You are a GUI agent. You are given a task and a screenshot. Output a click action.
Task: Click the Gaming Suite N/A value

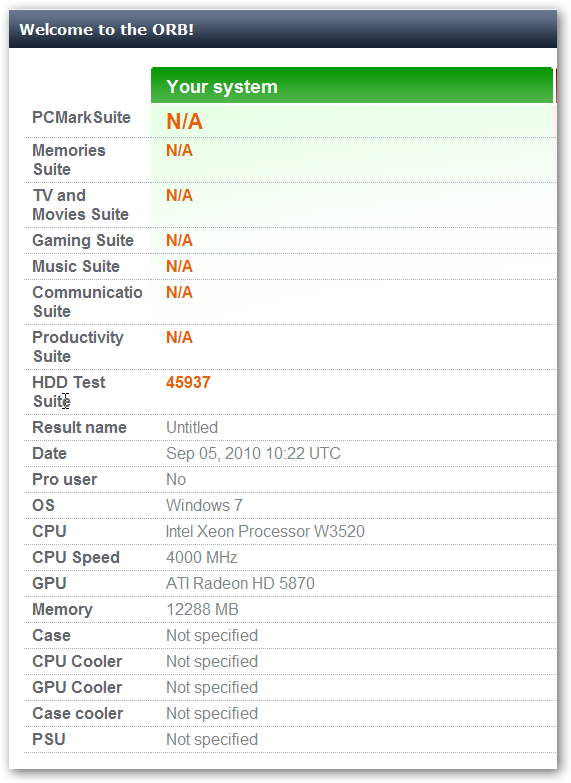coord(179,240)
